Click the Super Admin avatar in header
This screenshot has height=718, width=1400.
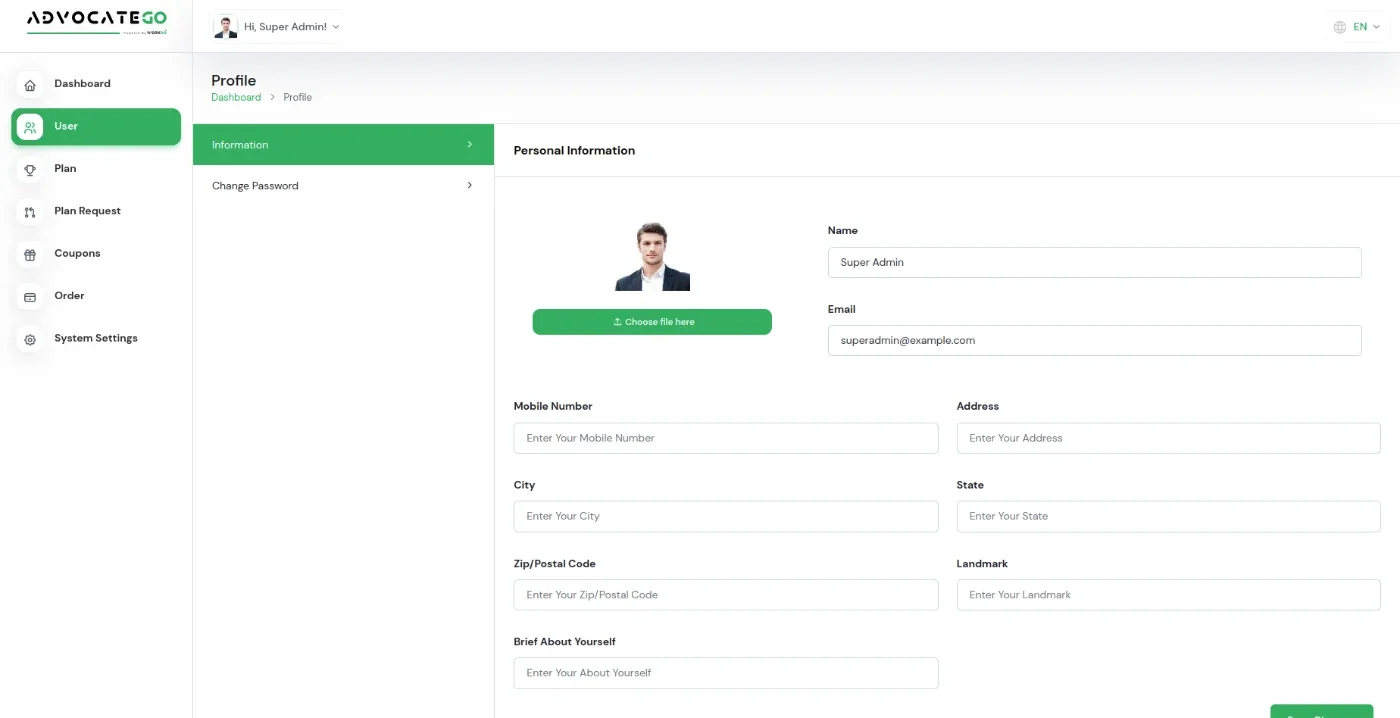[x=226, y=27]
